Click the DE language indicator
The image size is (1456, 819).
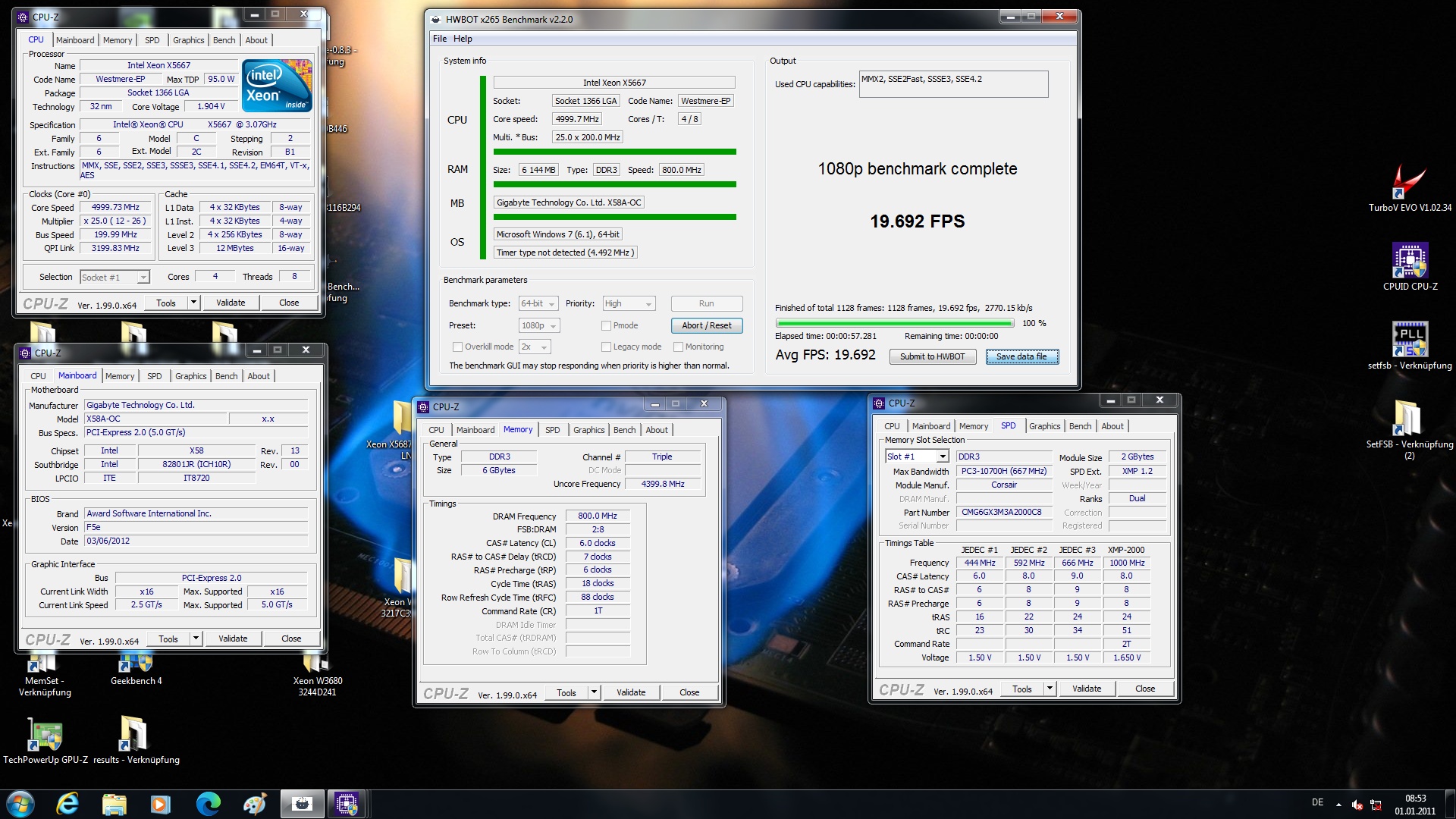coord(1317,802)
